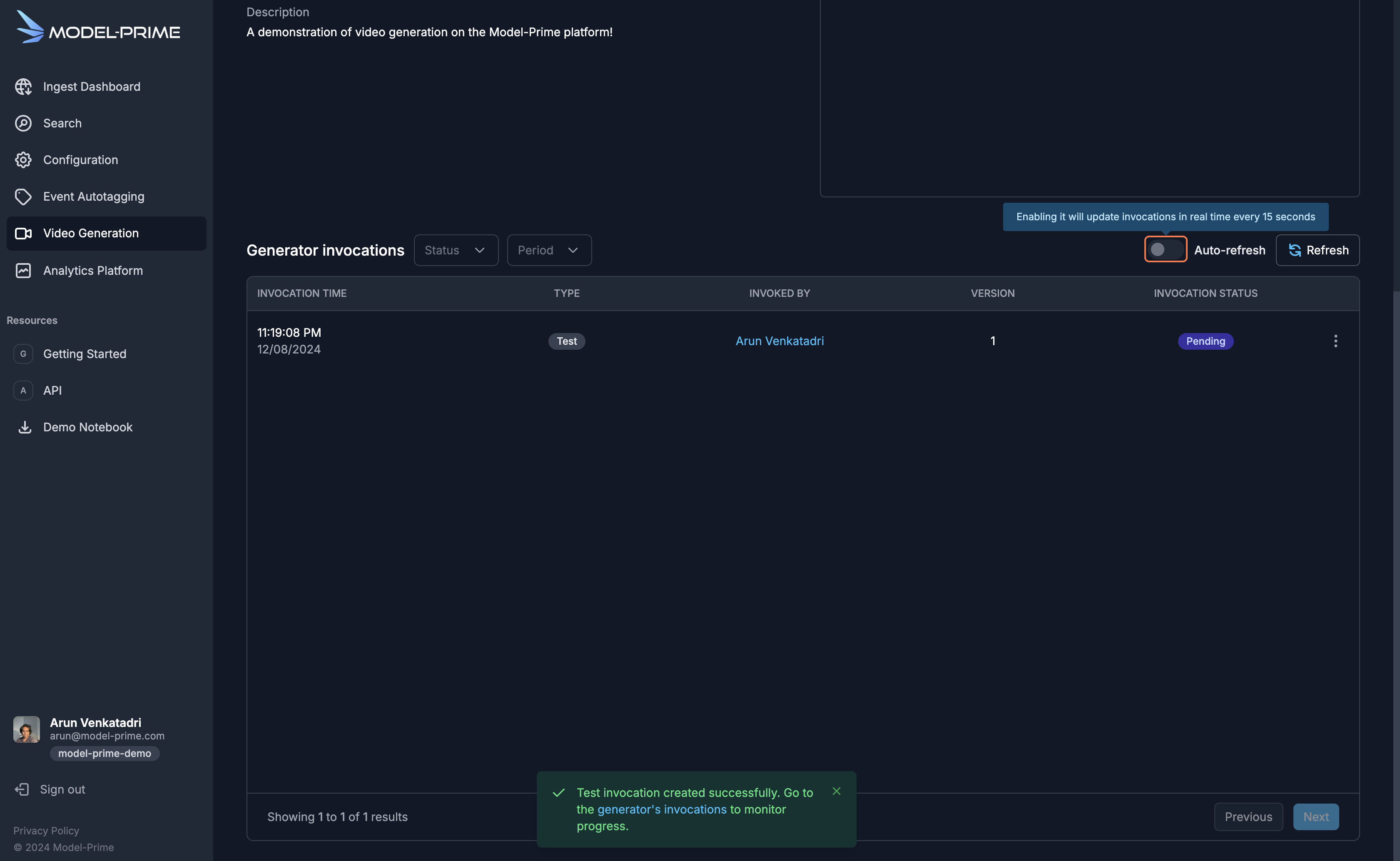Click the Previous page button
This screenshot has width=1400, height=861.
[x=1248, y=816]
